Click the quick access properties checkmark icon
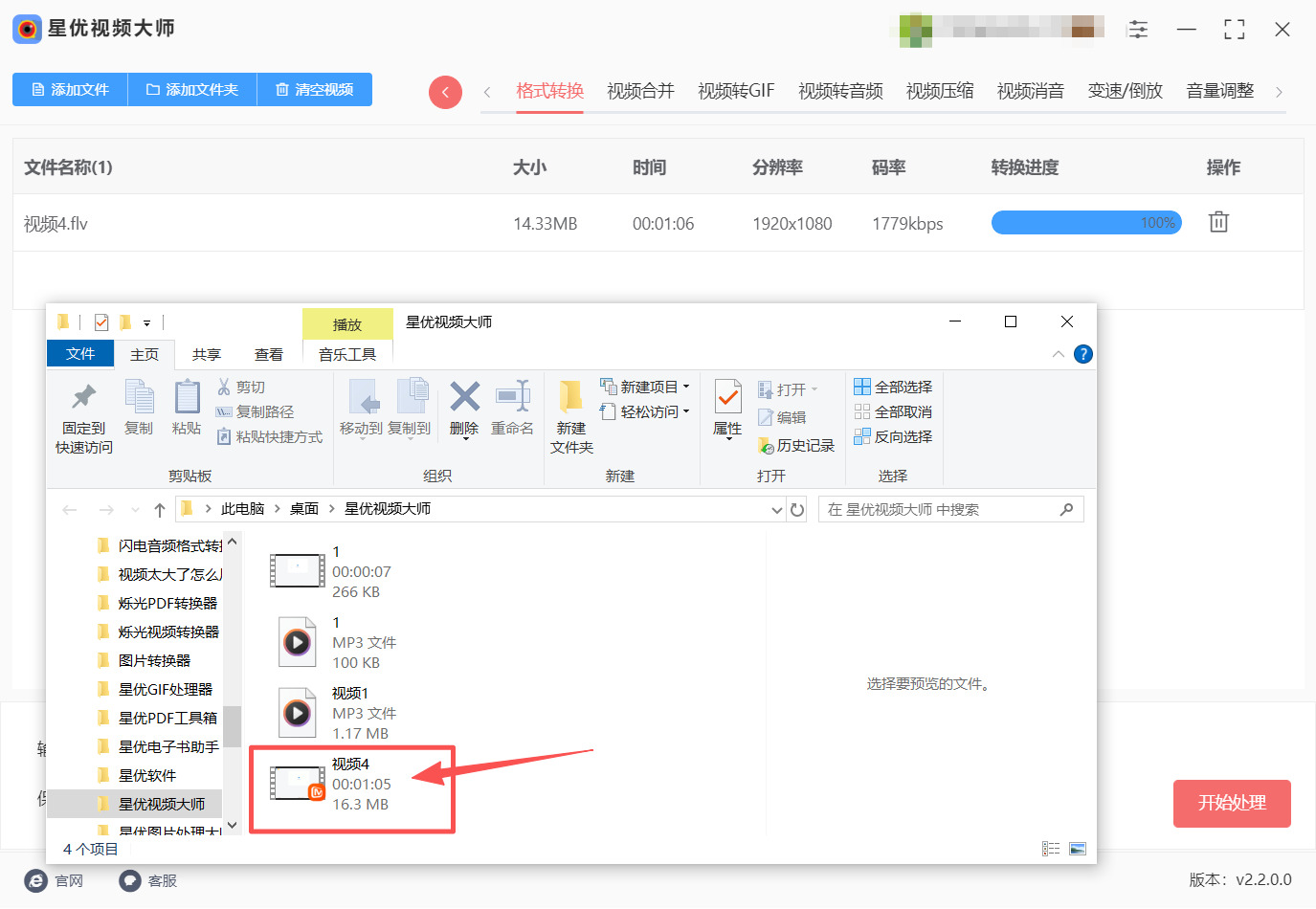The image size is (1316, 909). (x=101, y=322)
